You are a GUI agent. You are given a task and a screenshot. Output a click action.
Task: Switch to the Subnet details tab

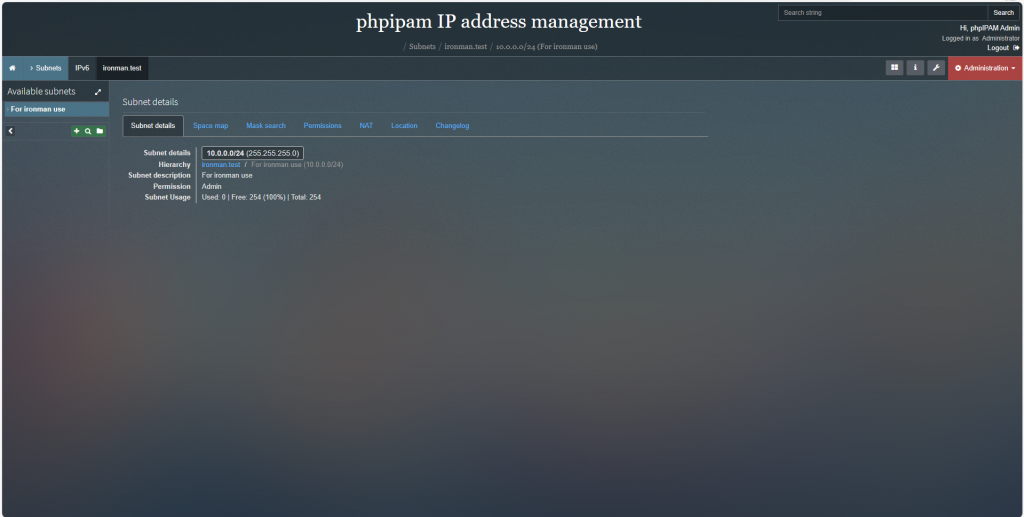click(x=153, y=125)
